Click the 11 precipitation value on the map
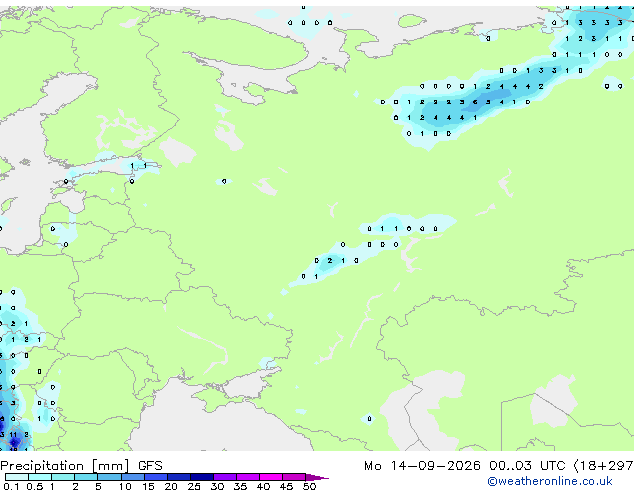The width and height of the screenshot is (634, 490). [13, 435]
